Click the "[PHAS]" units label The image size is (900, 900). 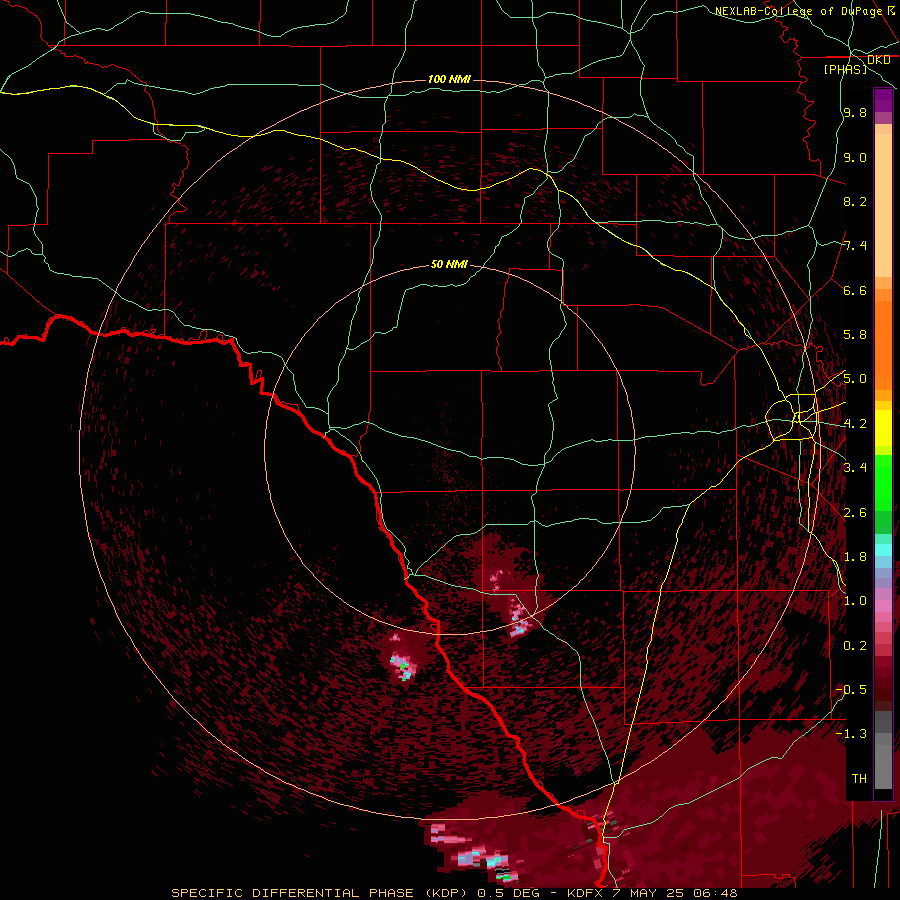[x=845, y=69]
